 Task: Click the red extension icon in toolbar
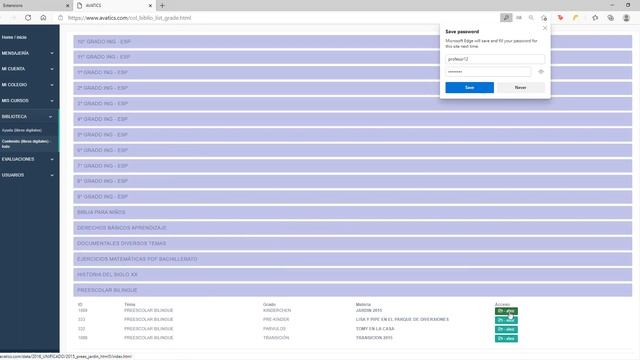tap(560, 18)
